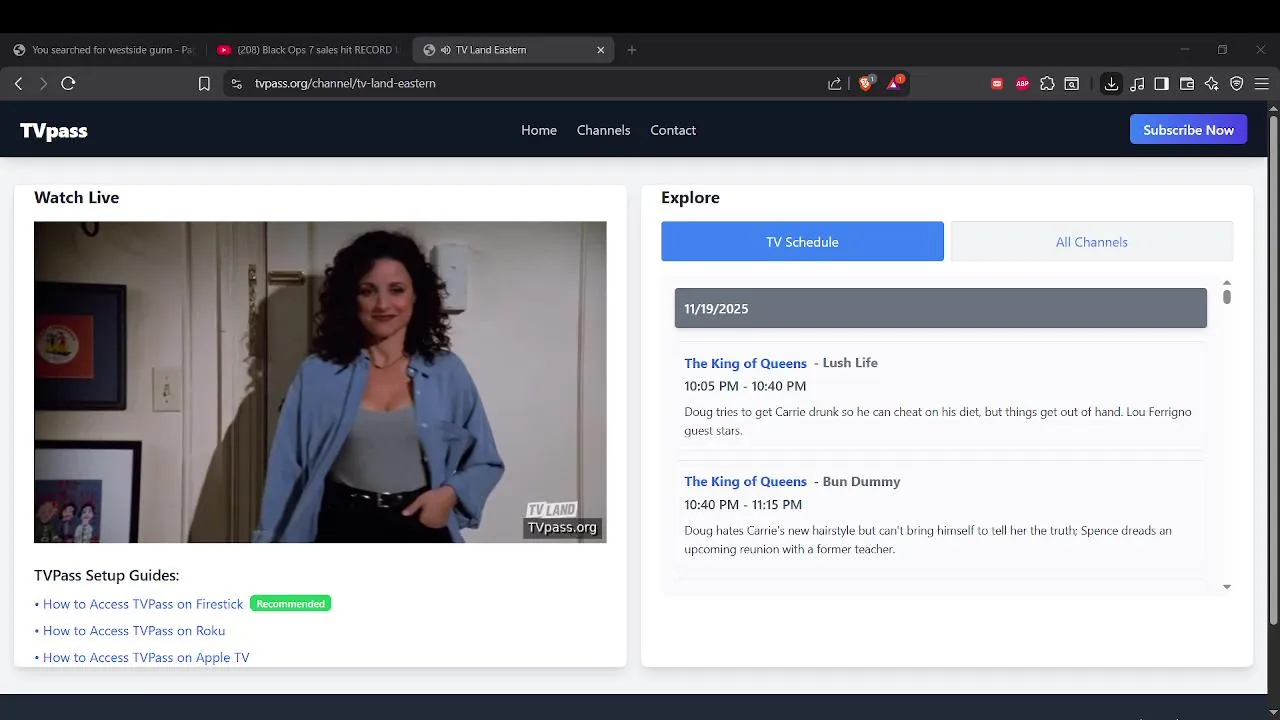This screenshot has width=1280, height=720.
Task: Select the TV Schedule tab
Action: pyautogui.click(x=802, y=242)
